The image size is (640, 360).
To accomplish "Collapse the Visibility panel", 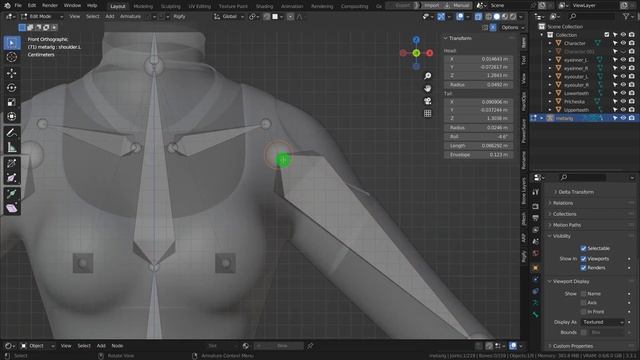I will (x=562, y=236).
